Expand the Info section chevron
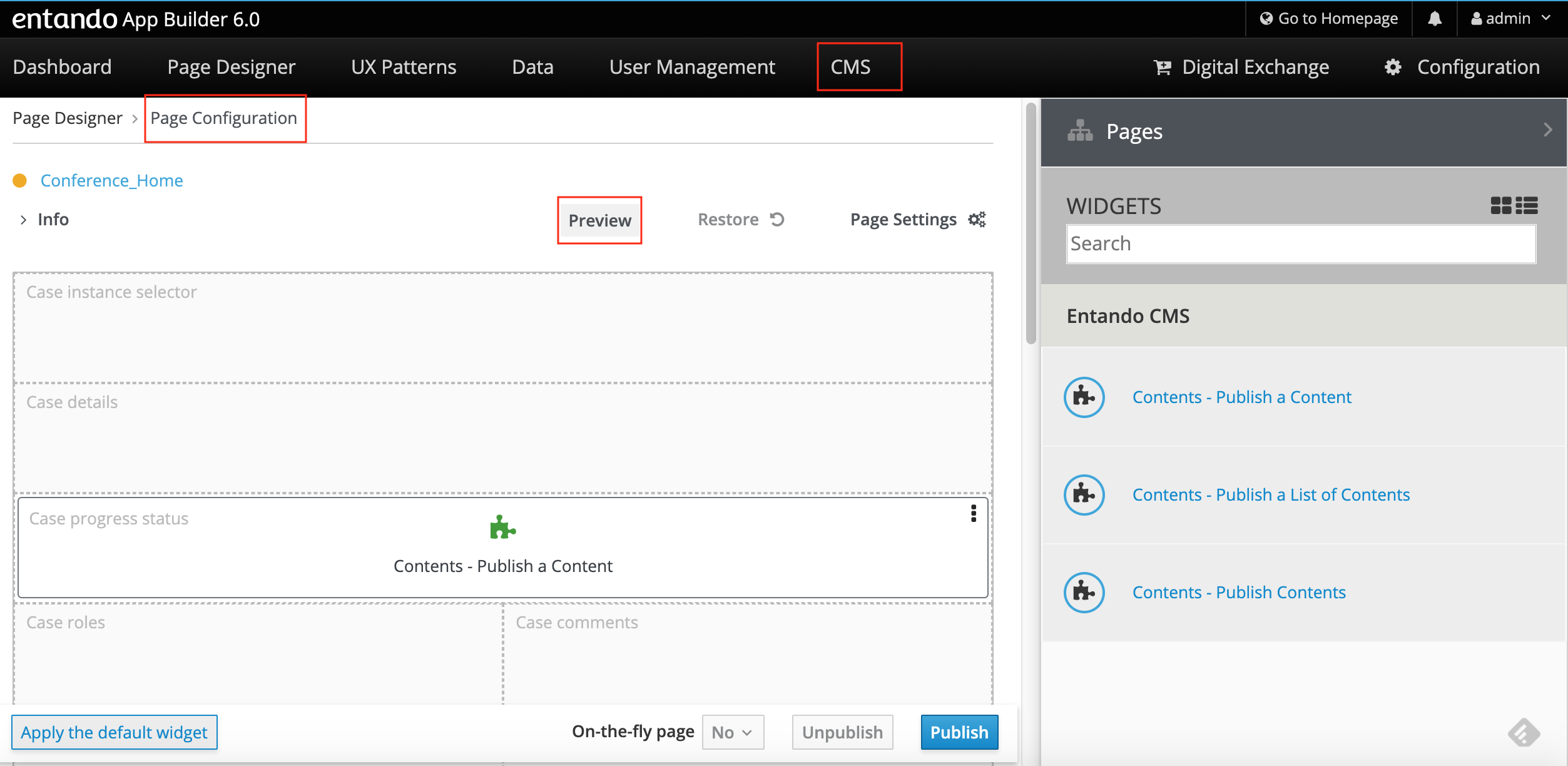Viewport: 1568px width, 766px height. [23, 220]
